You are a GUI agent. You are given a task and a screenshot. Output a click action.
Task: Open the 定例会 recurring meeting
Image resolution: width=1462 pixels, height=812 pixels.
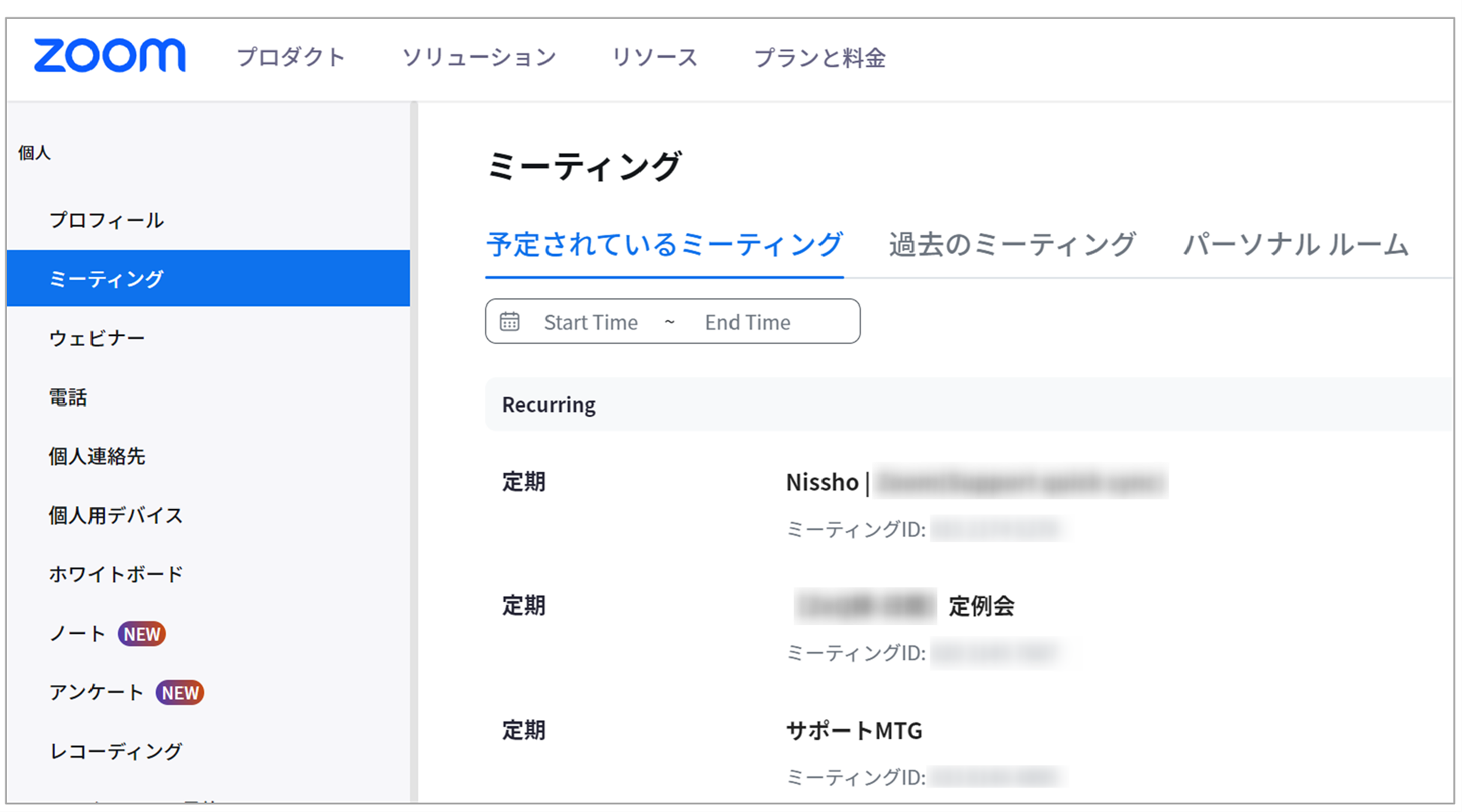tap(904, 606)
